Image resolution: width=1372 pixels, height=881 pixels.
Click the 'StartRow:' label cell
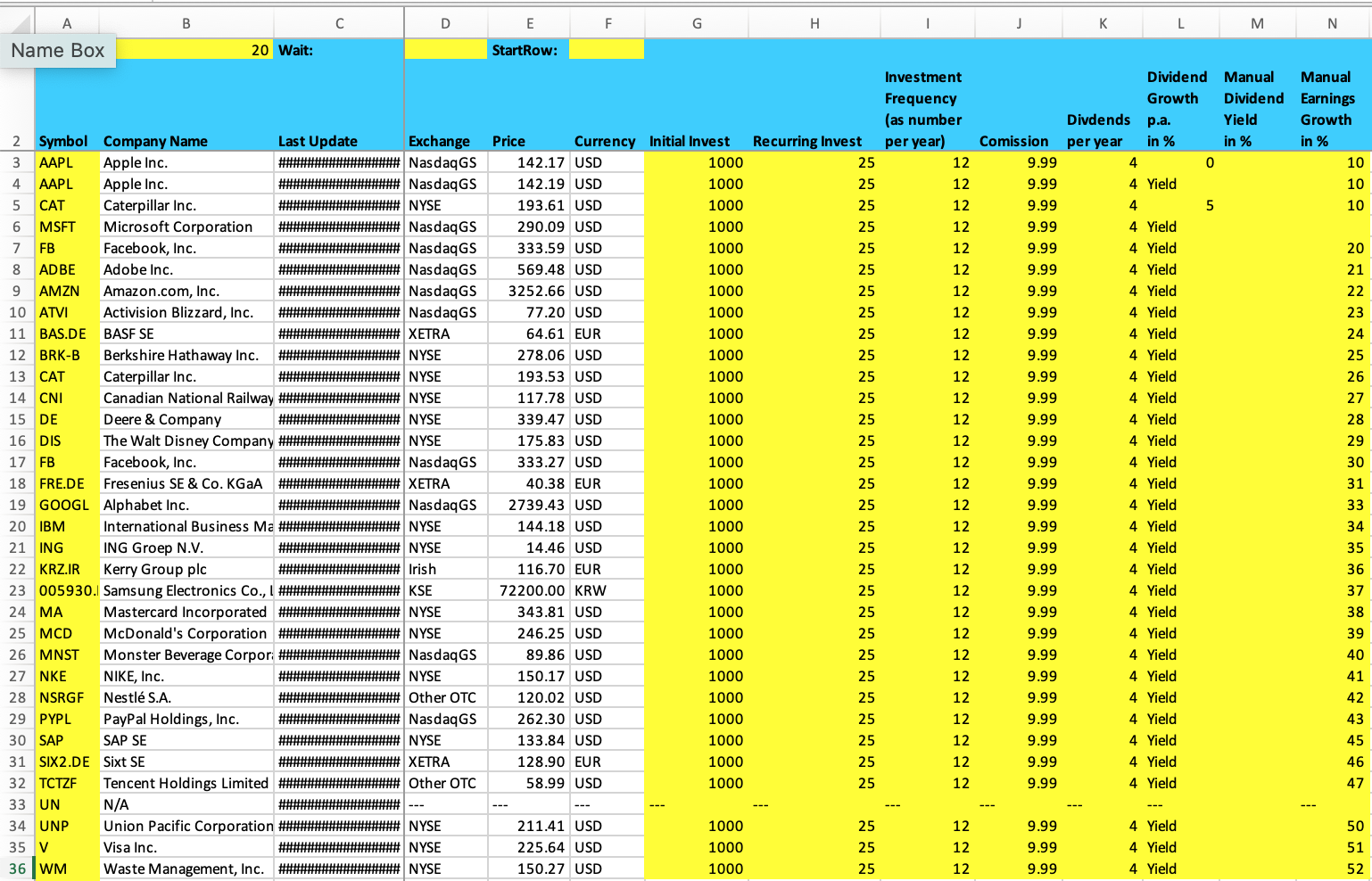coord(529,50)
